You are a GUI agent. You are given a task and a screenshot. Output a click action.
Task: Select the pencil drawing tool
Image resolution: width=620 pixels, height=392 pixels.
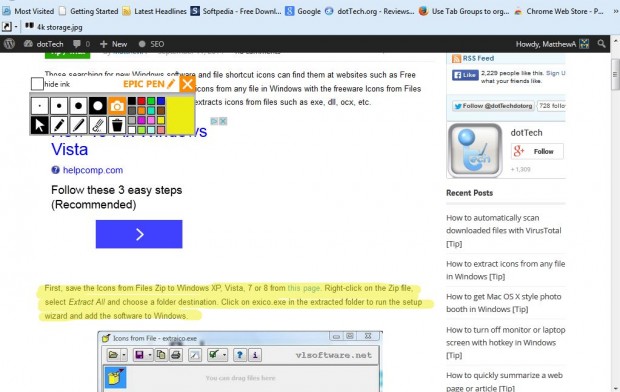click(59, 125)
